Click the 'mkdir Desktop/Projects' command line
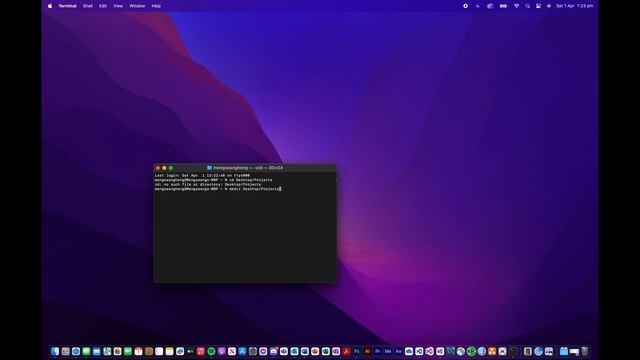 pyautogui.click(x=218, y=189)
